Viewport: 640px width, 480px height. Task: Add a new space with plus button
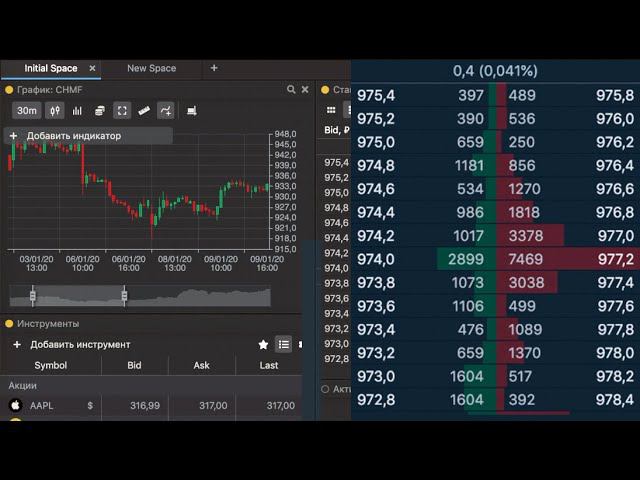214,68
